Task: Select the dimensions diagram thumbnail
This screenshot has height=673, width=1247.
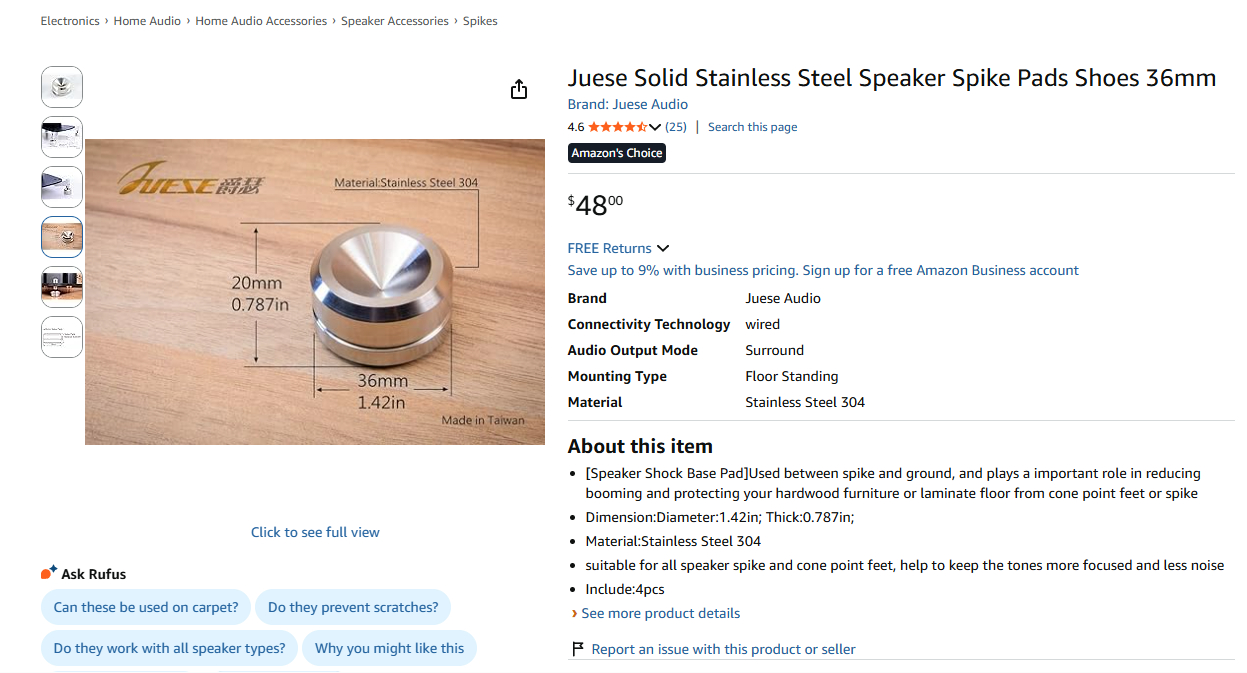Action: coord(62,237)
